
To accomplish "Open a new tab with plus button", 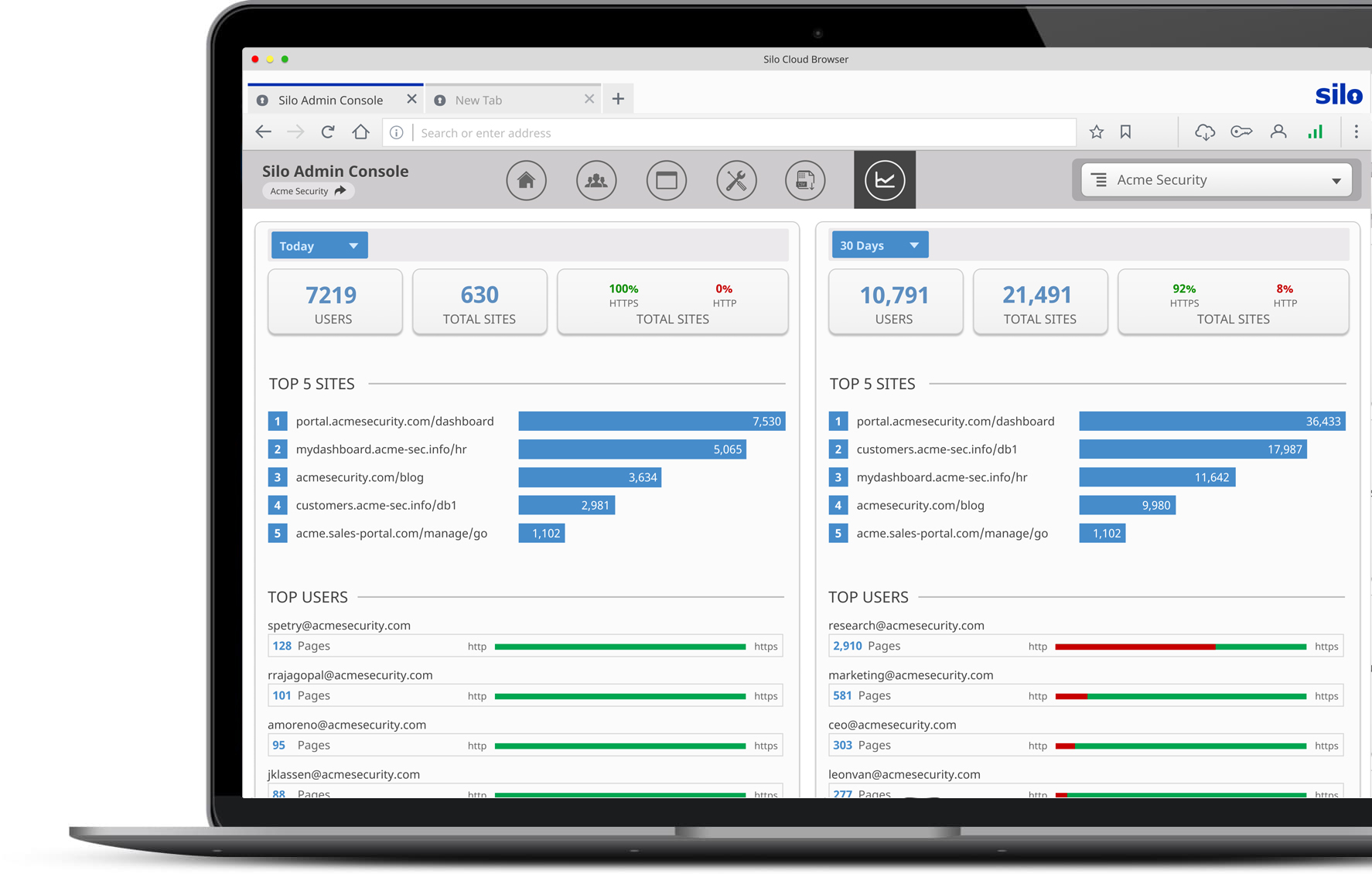I will (x=618, y=99).
